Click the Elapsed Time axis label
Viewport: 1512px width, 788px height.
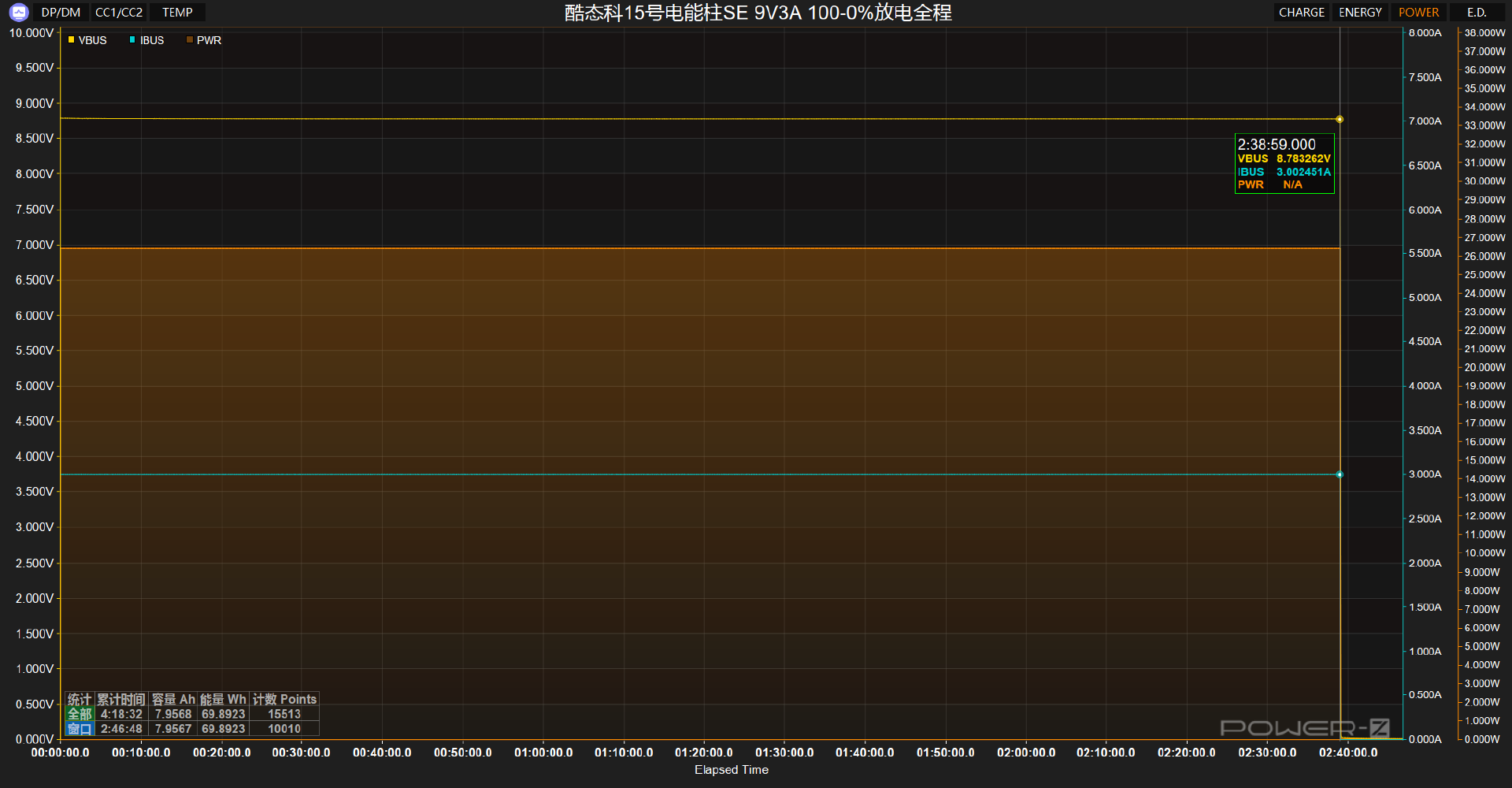pos(732,770)
